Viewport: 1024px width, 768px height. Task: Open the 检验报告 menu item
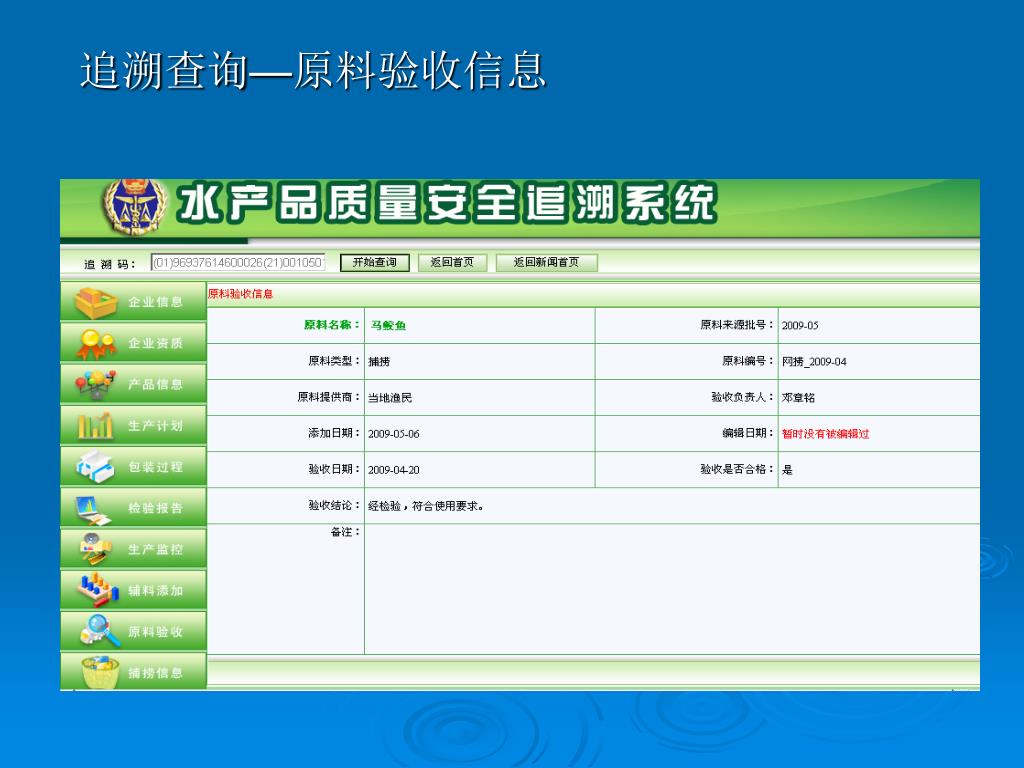133,507
